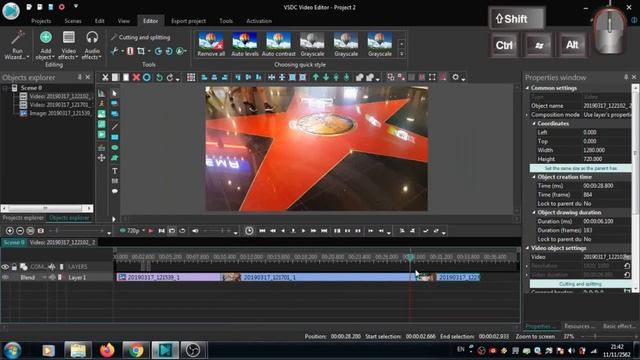
Task: Apply the Auto levels quick style
Action: 245,44
